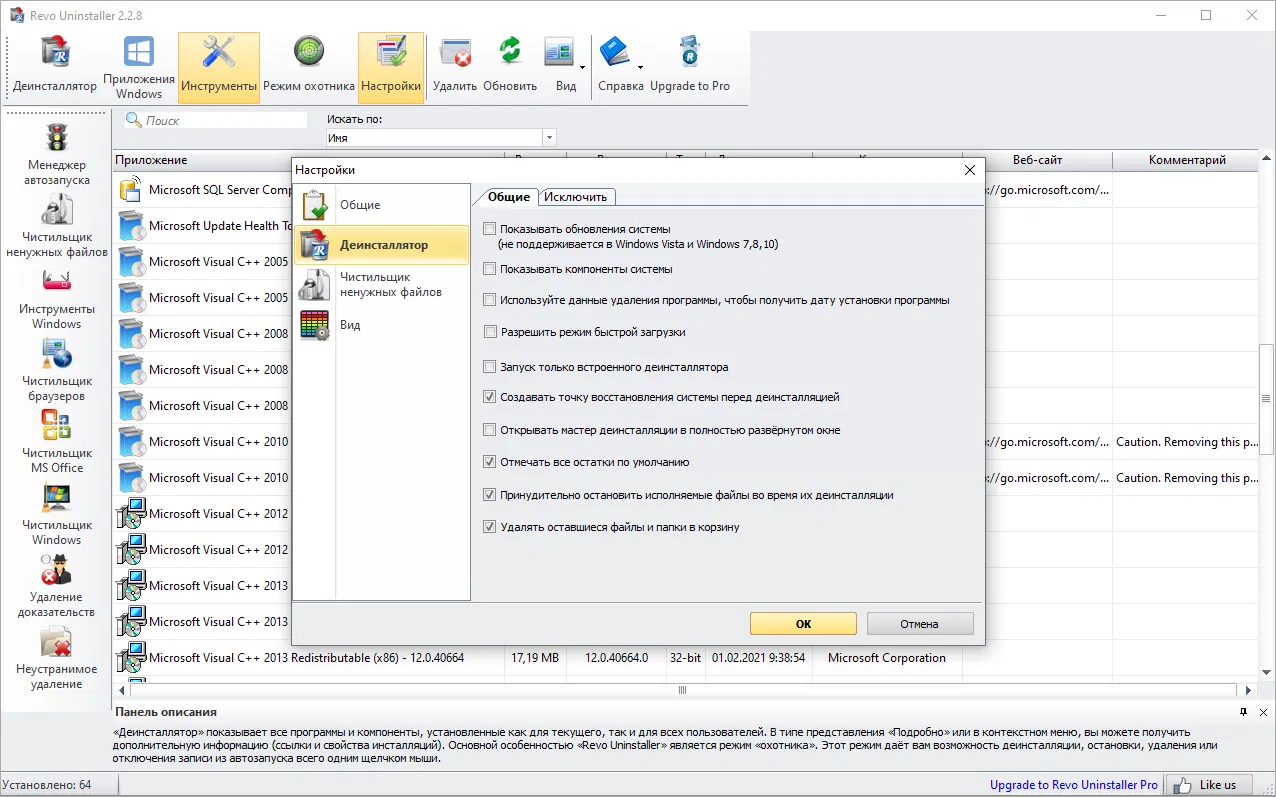Select the Чистильщик ненужных файлов settings category
The height and width of the screenshot is (797, 1276).
click(383, 285)
